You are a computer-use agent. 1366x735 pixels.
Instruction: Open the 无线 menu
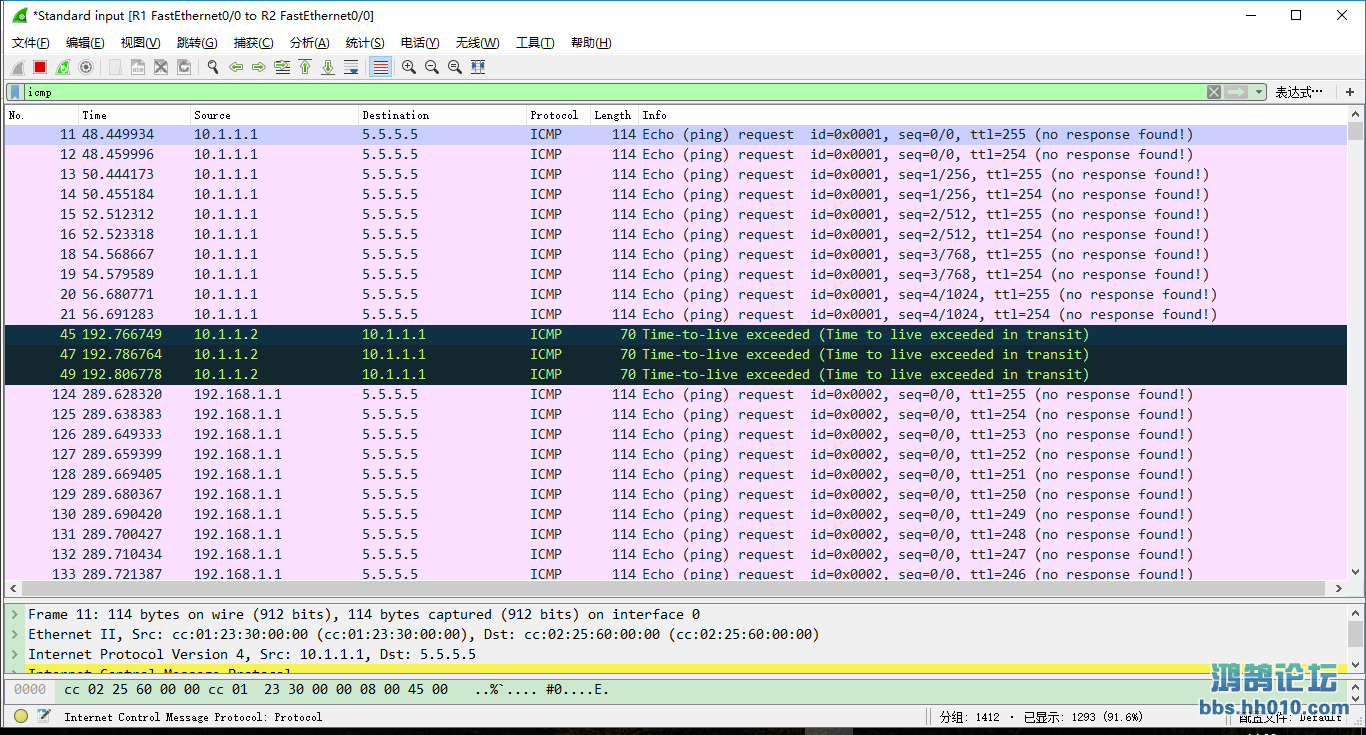[x=477, y=43]
